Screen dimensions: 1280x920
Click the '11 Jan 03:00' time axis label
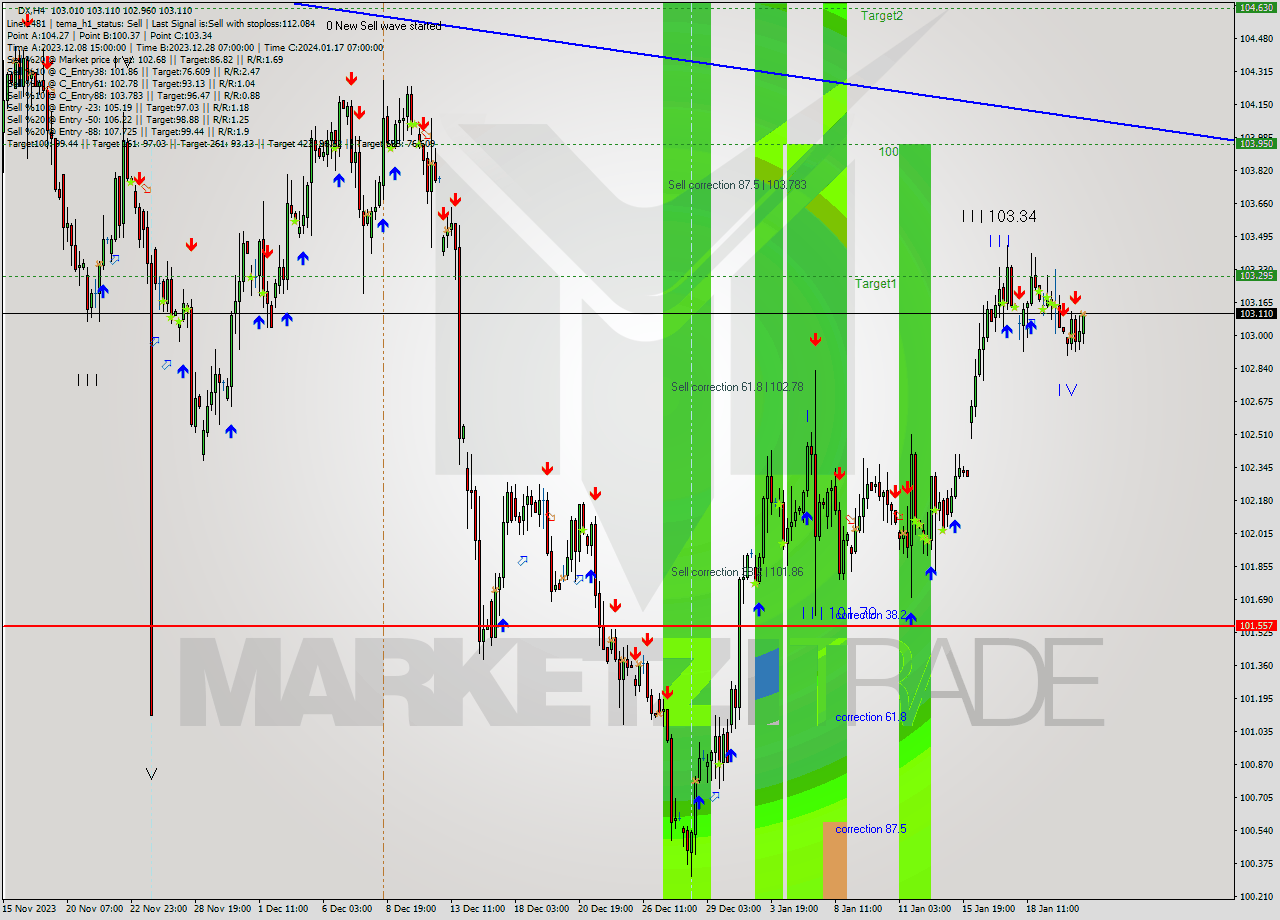[x=923, y=909]
